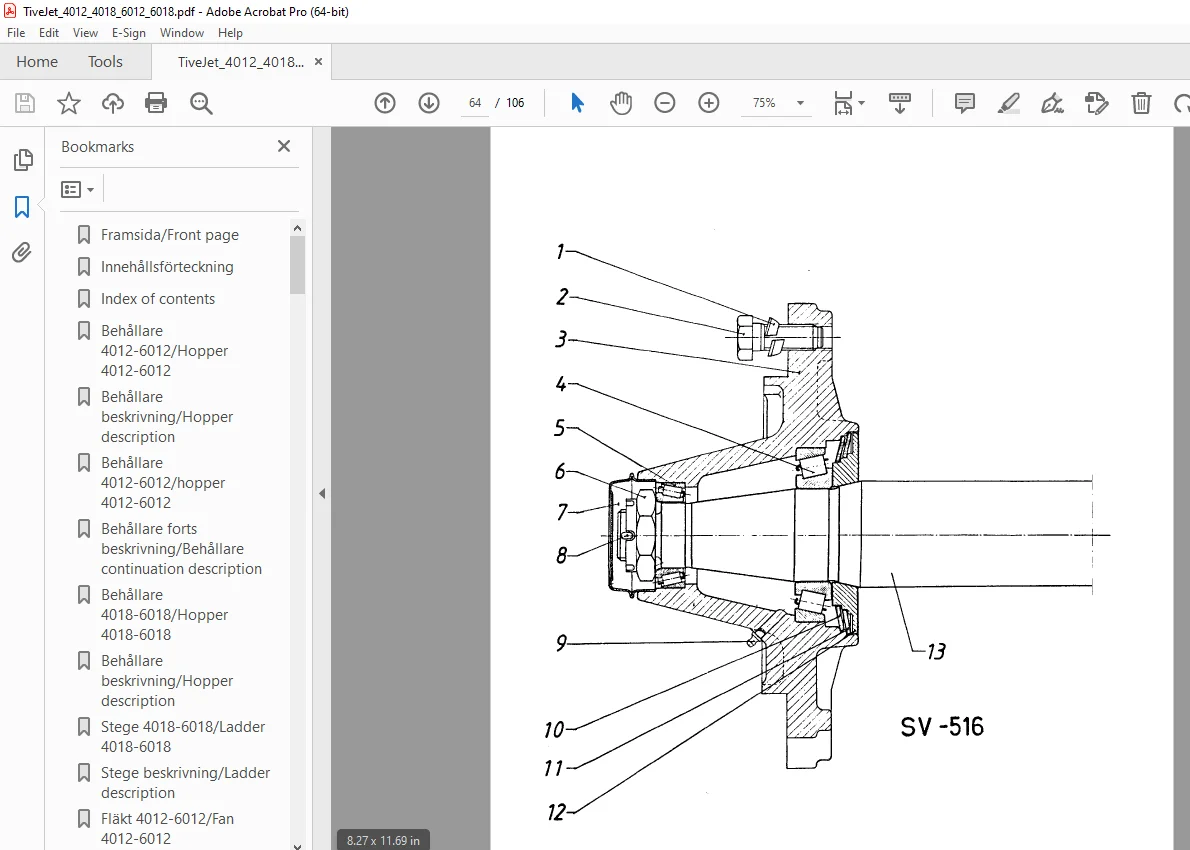Click the SV -516 drawing label
The height and width of the screenshot is (850, 1190).
point(942,727)
